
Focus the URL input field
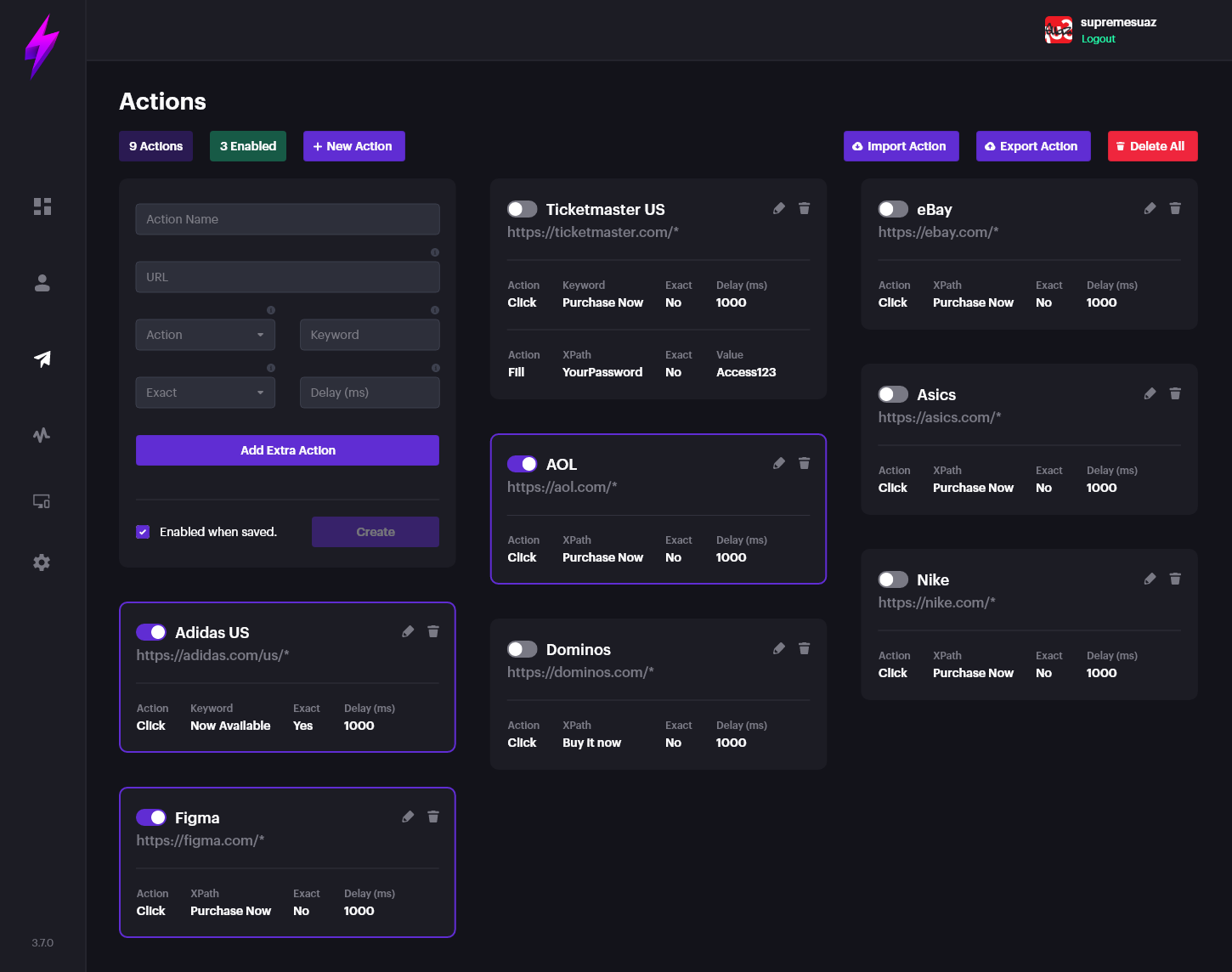click(288, 277)
